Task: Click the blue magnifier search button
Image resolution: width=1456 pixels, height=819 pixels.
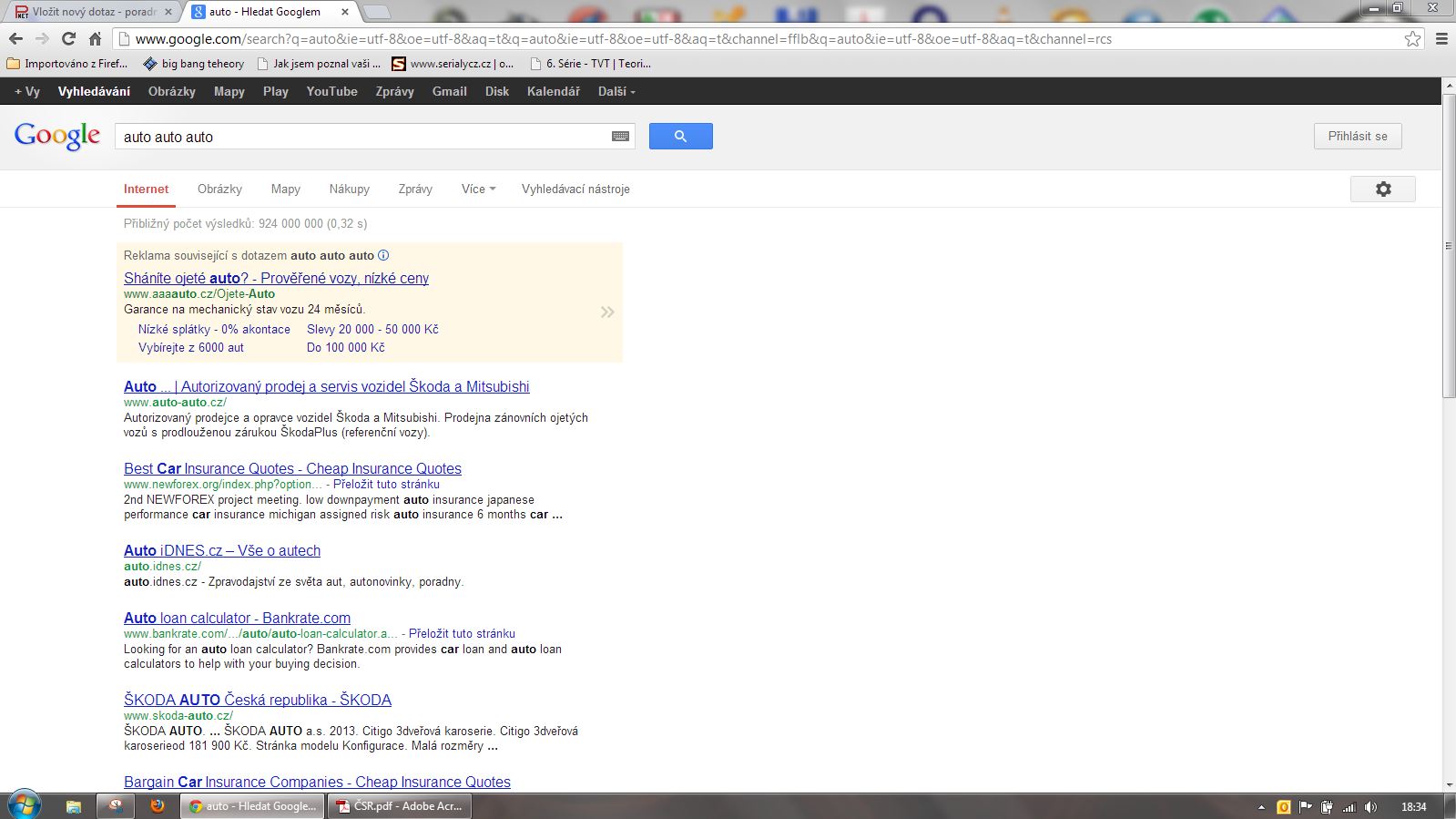Action: 680,137
